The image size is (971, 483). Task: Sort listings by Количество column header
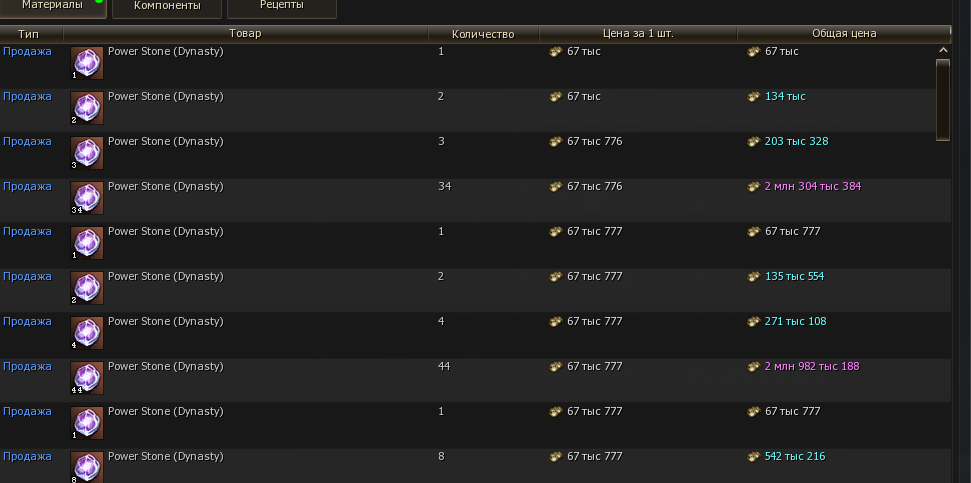tap(483, 34)
